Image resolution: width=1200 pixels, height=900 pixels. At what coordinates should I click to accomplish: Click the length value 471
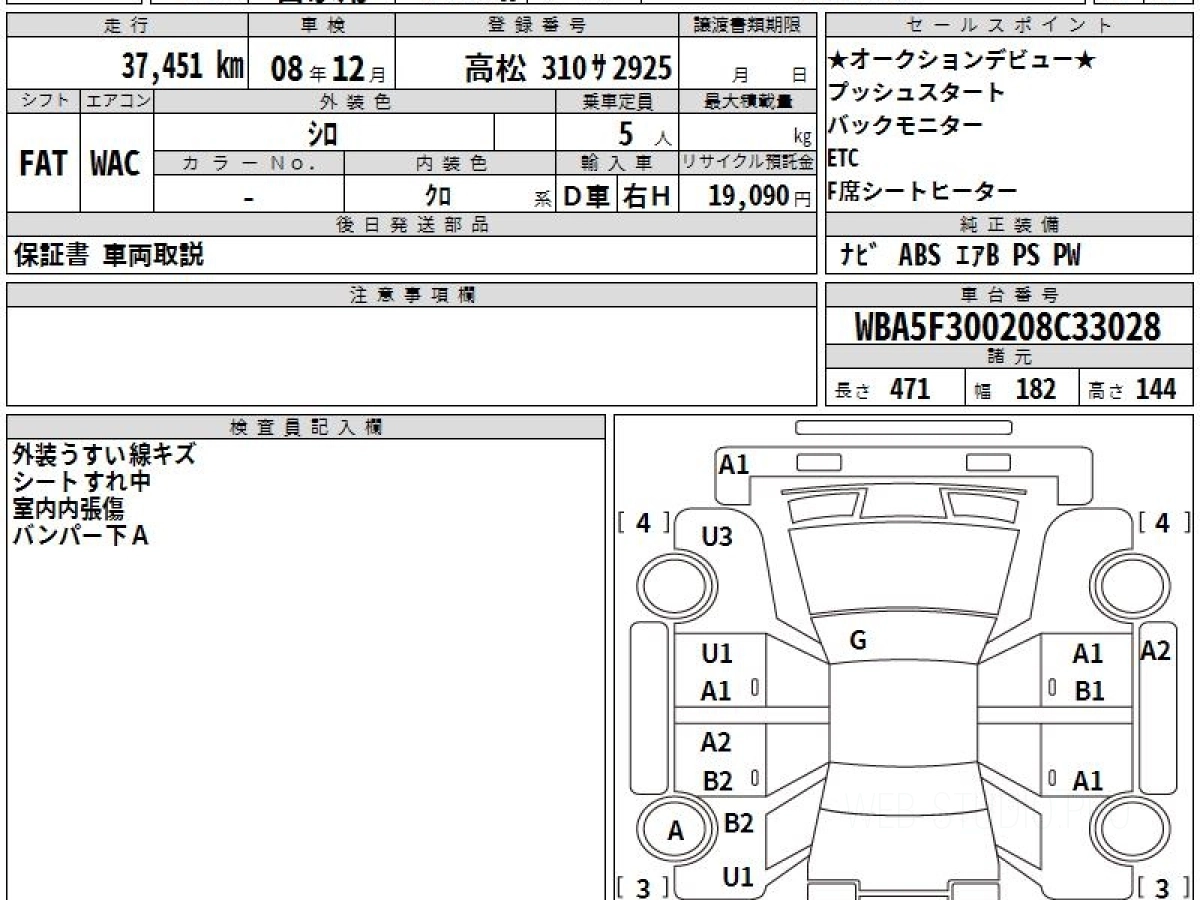910,389
